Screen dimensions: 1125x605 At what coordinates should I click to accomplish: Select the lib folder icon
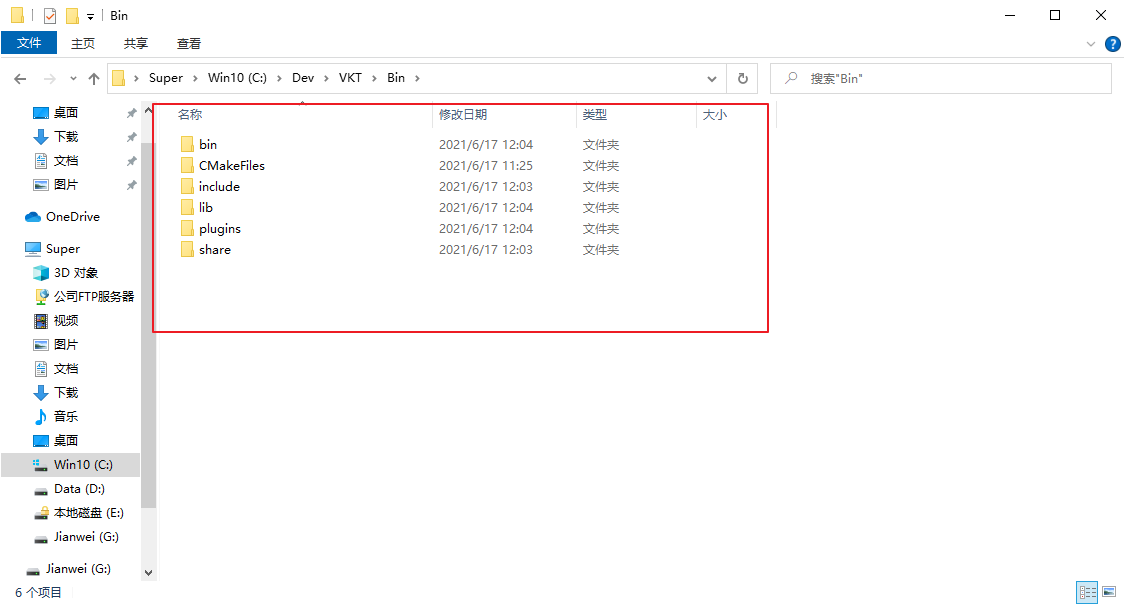187,207
